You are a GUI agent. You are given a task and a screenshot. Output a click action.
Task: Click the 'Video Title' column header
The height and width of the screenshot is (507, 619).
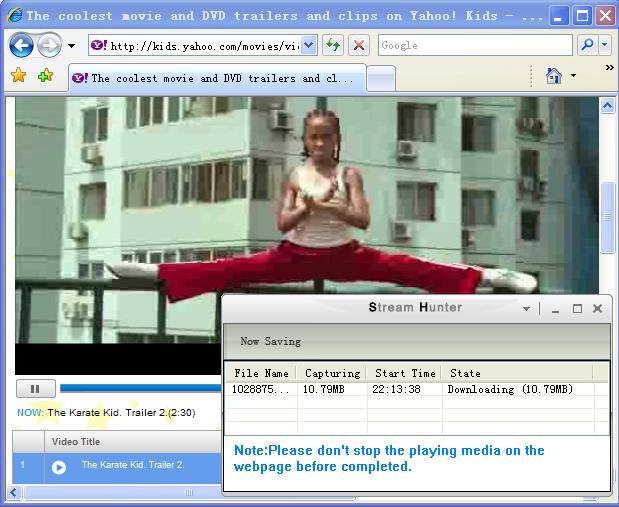[x=76, y=442]
